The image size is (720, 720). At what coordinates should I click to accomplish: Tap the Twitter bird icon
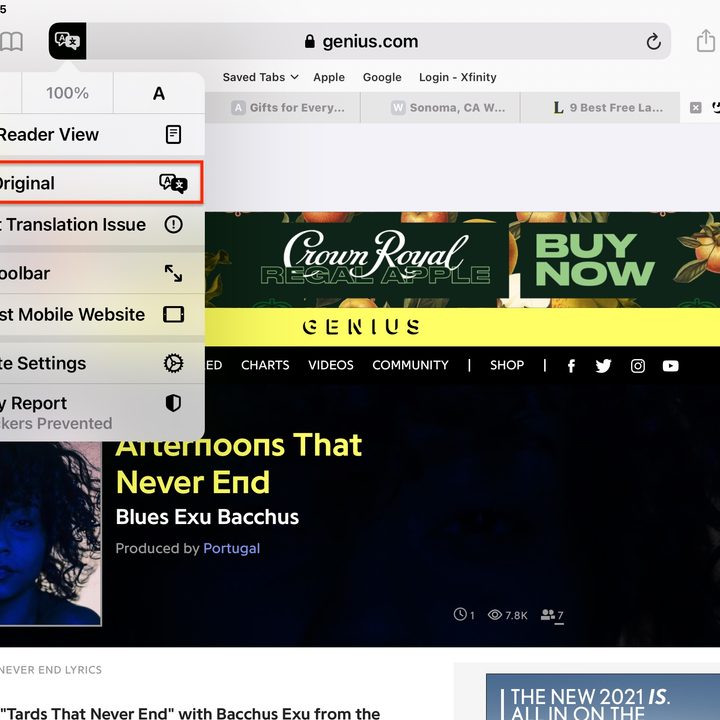603,366
